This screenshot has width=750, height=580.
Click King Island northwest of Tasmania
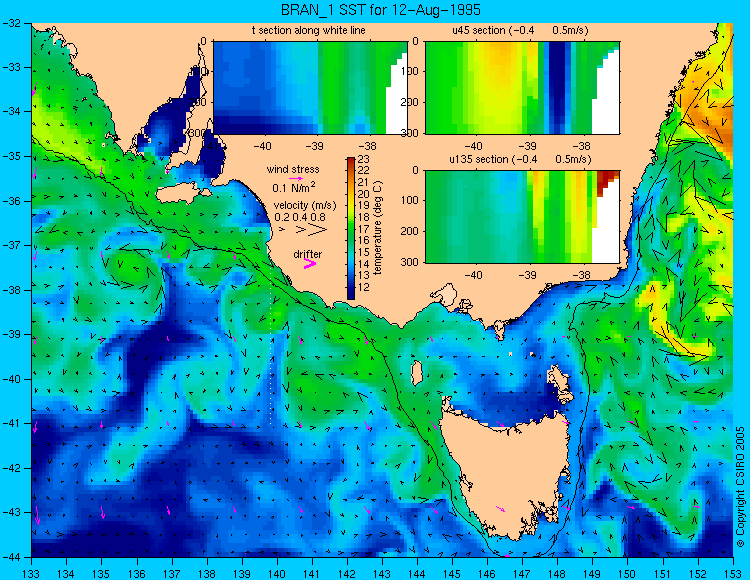click(x=417, y=373)
